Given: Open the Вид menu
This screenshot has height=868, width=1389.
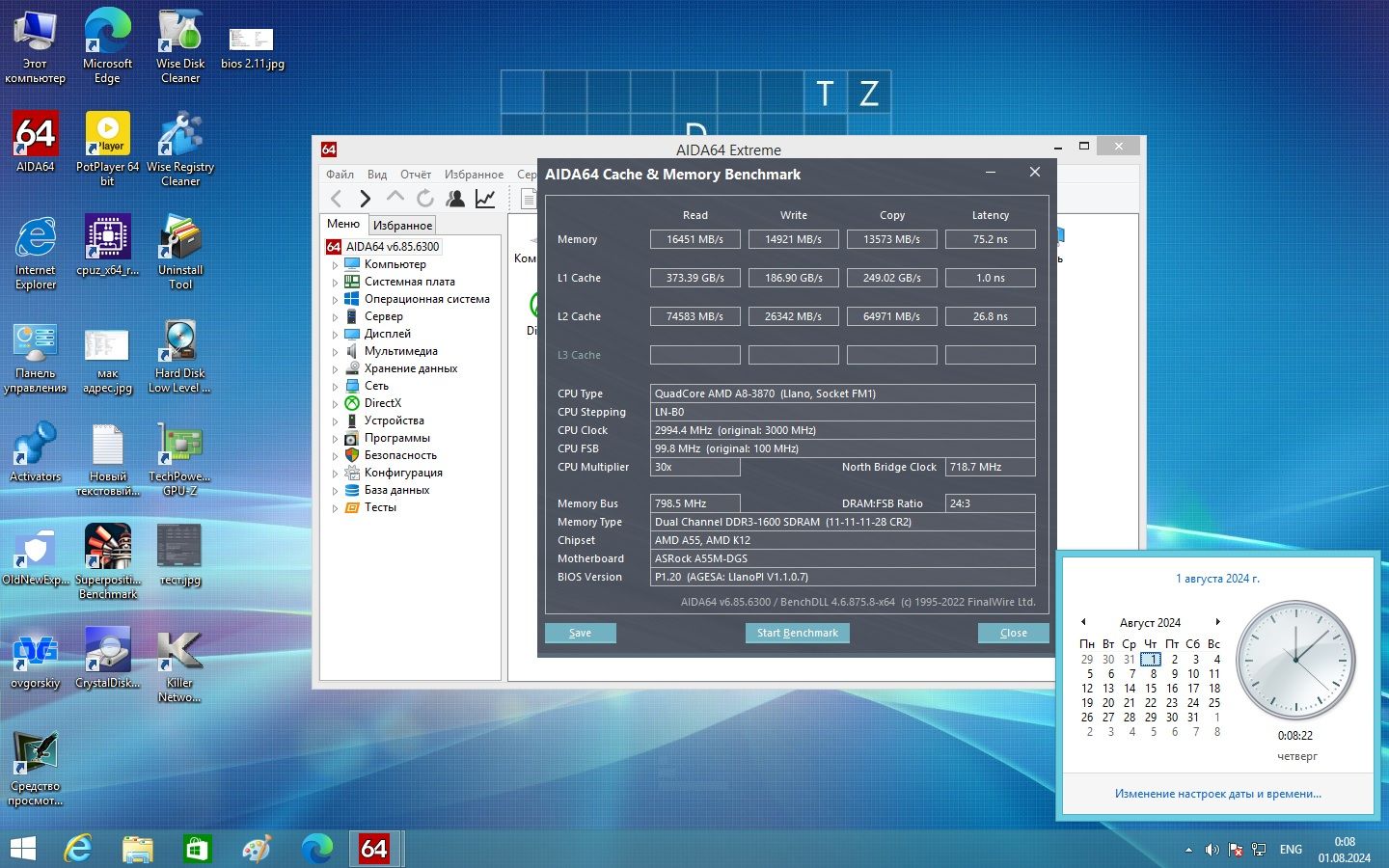Looking at the screenshot, I should (x=377, y=175).
